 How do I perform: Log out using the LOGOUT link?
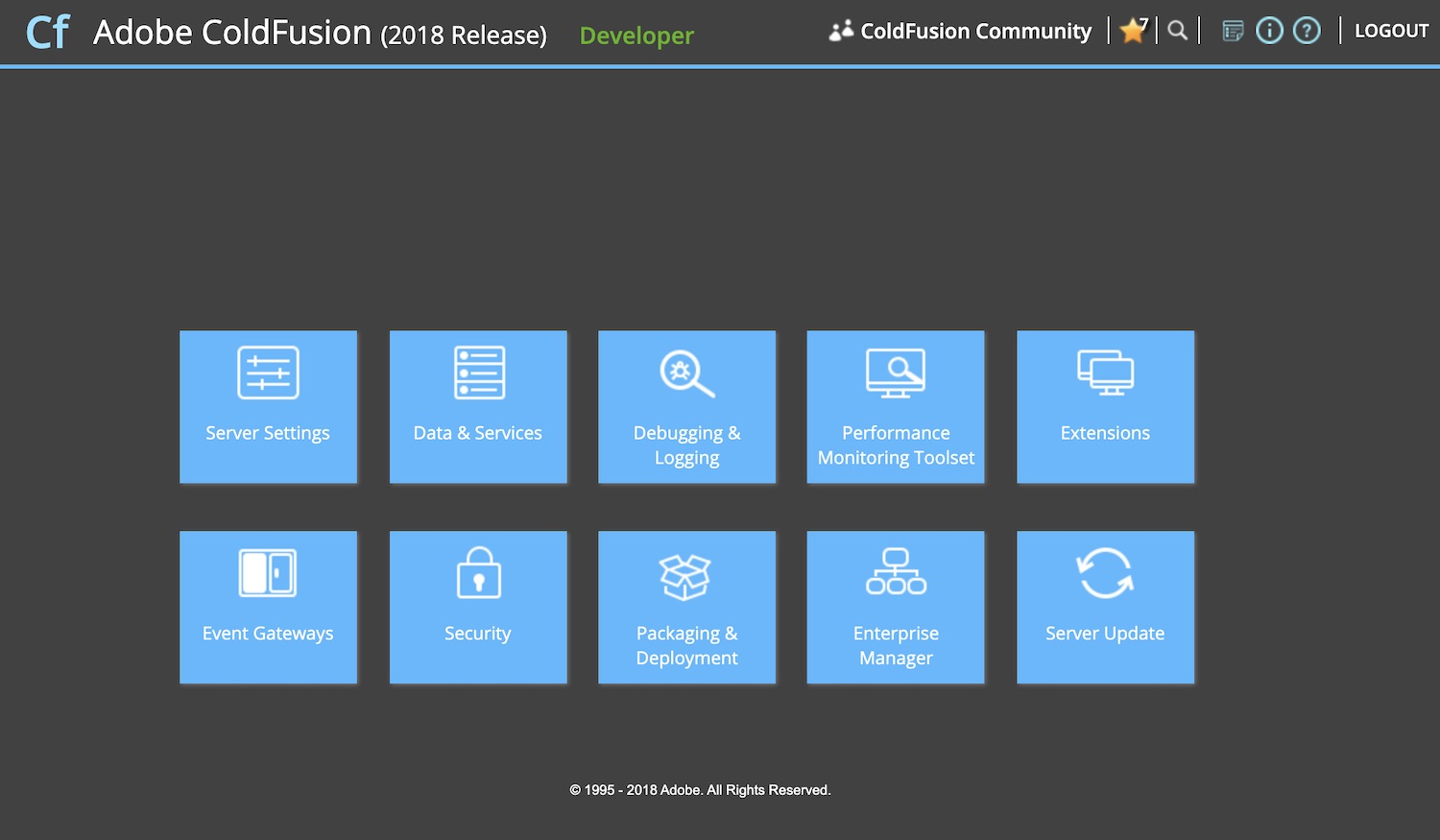coord(1391,31)
